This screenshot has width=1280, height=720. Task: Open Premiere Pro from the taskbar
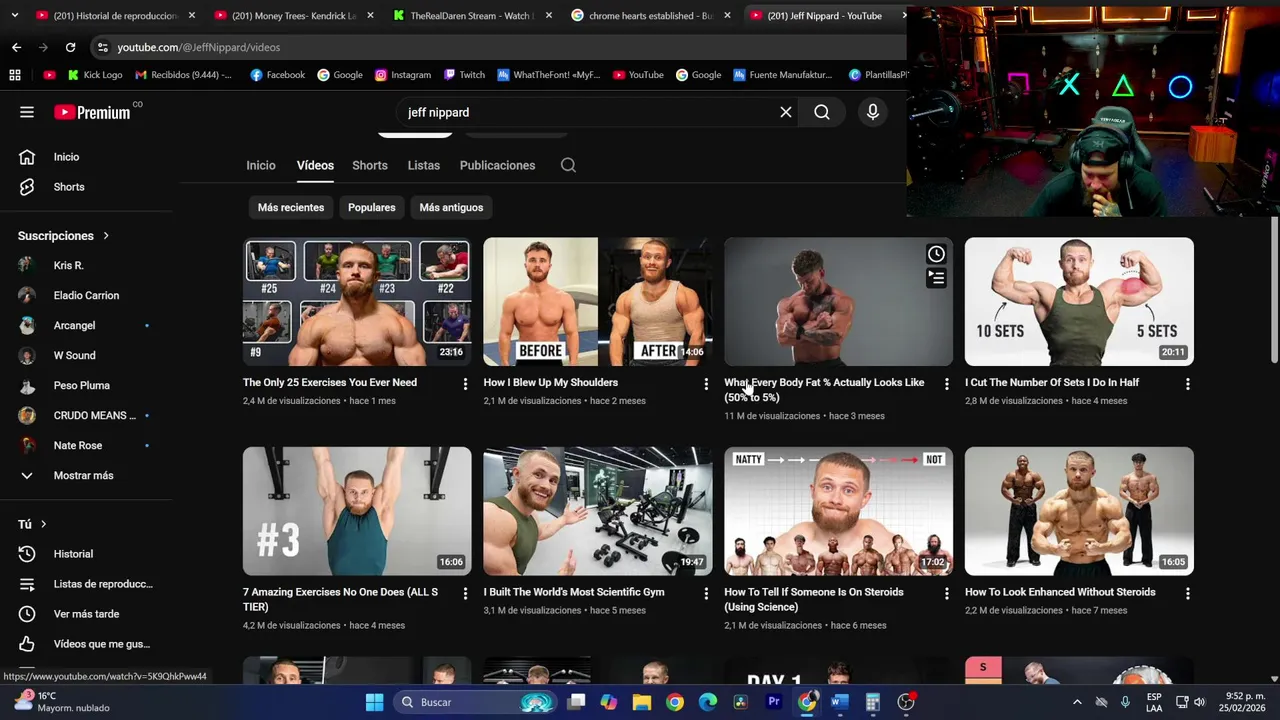click(x=773, y=702)
